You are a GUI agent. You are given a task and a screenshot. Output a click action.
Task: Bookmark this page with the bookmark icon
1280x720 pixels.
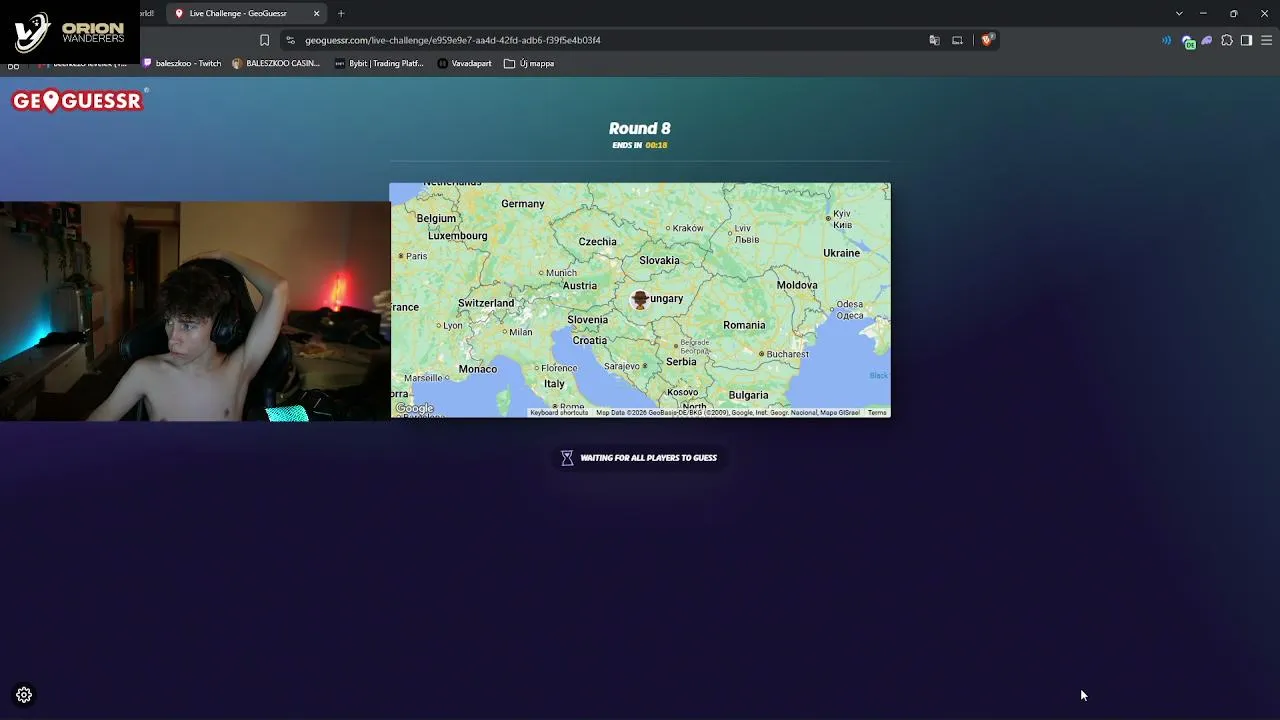[x=264, y=40]
